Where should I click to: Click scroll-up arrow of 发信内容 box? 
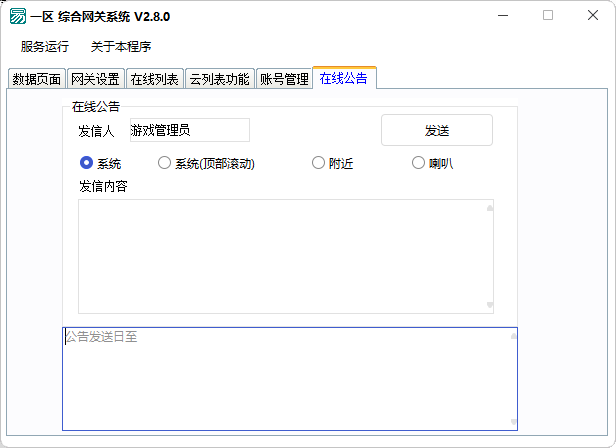tap(490, 209)
